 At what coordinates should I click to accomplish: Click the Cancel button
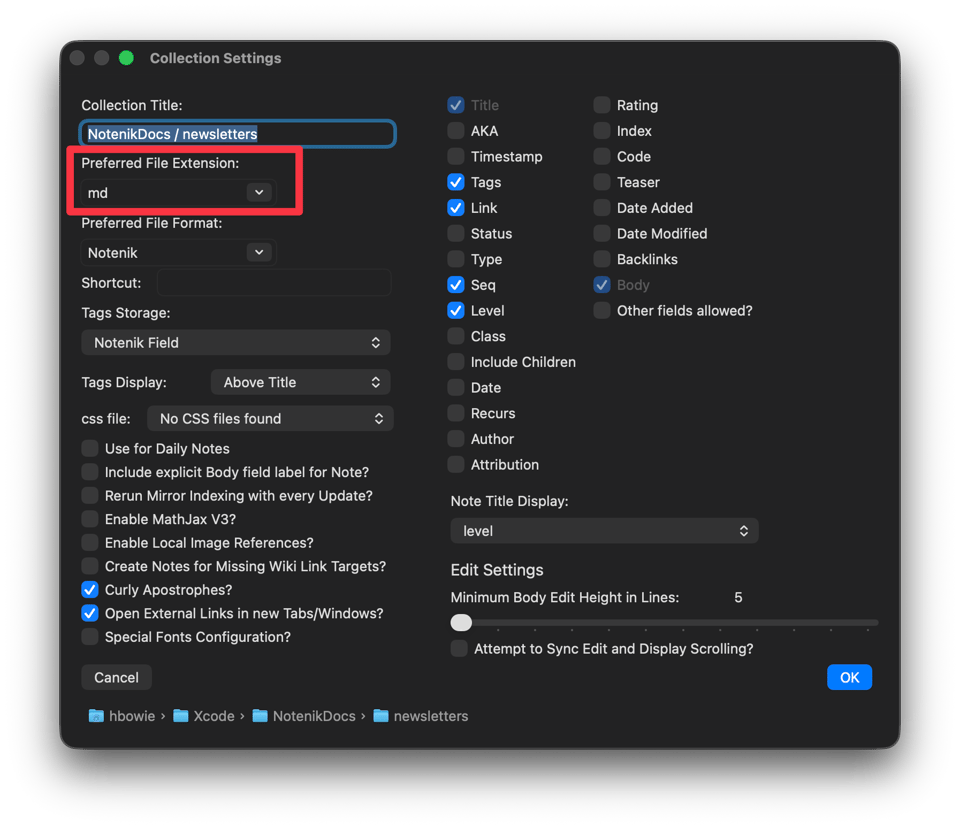[116, 677]
